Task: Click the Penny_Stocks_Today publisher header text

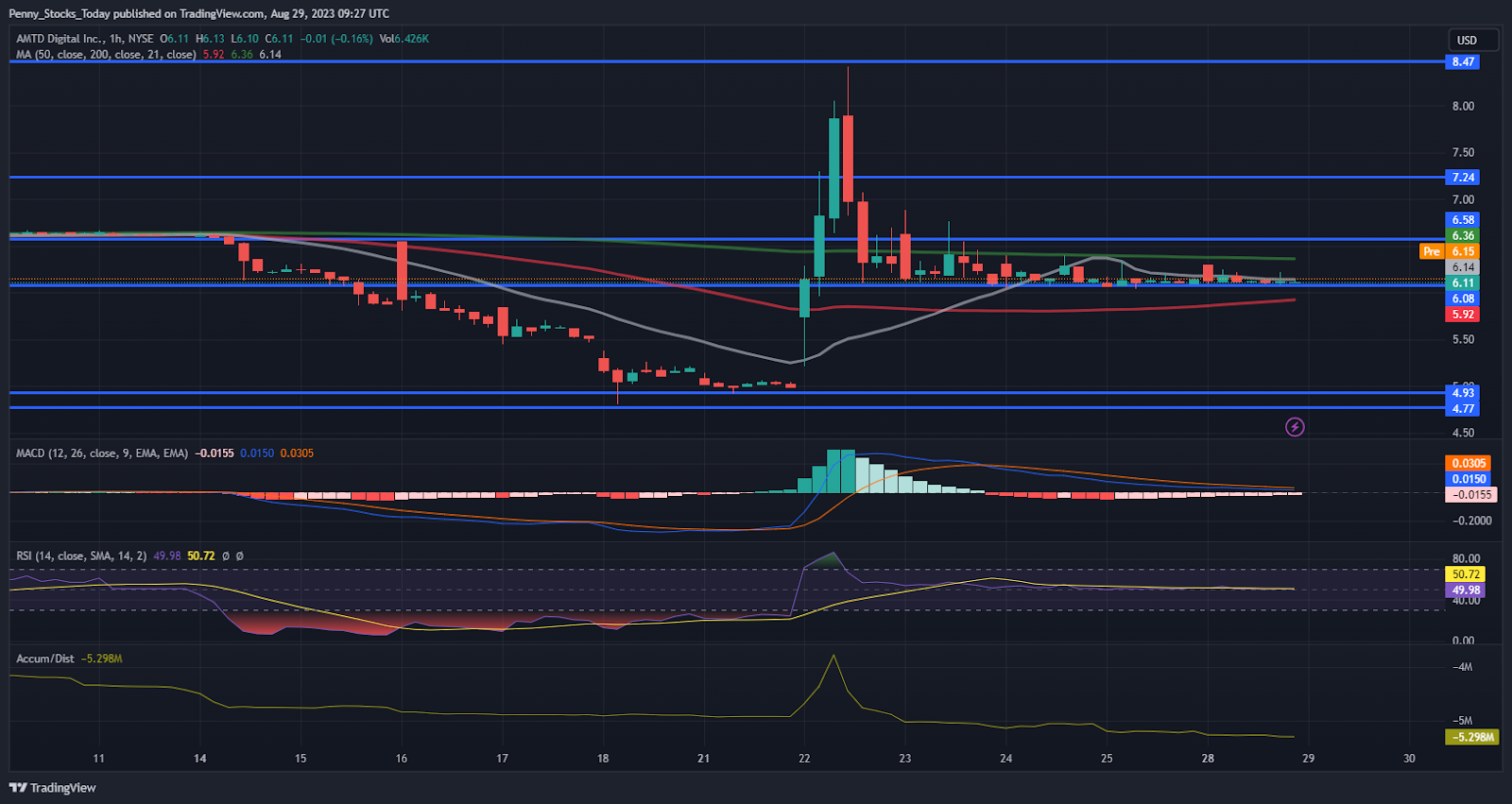Action: 60,14
